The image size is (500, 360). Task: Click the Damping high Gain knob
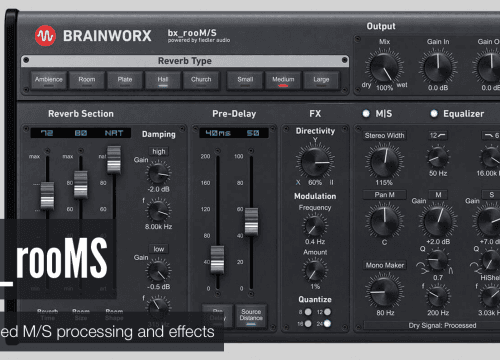pos(158,173)
